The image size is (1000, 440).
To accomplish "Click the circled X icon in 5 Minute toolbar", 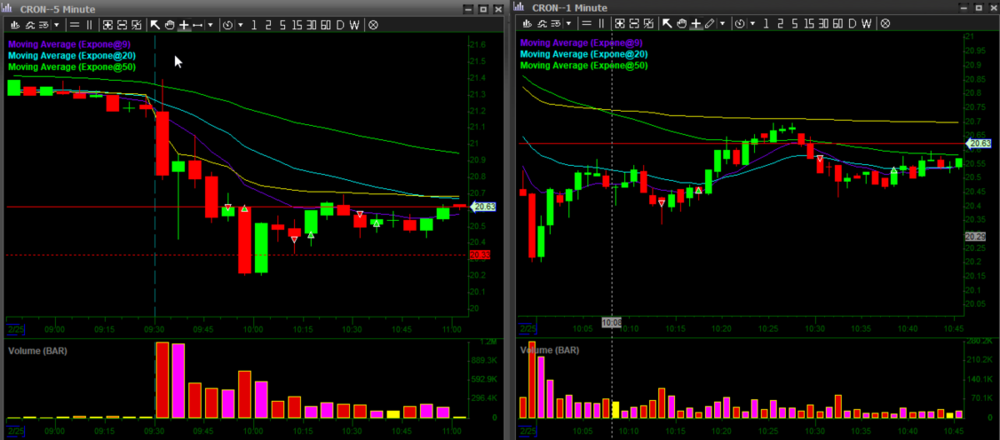I will [373, 23].
